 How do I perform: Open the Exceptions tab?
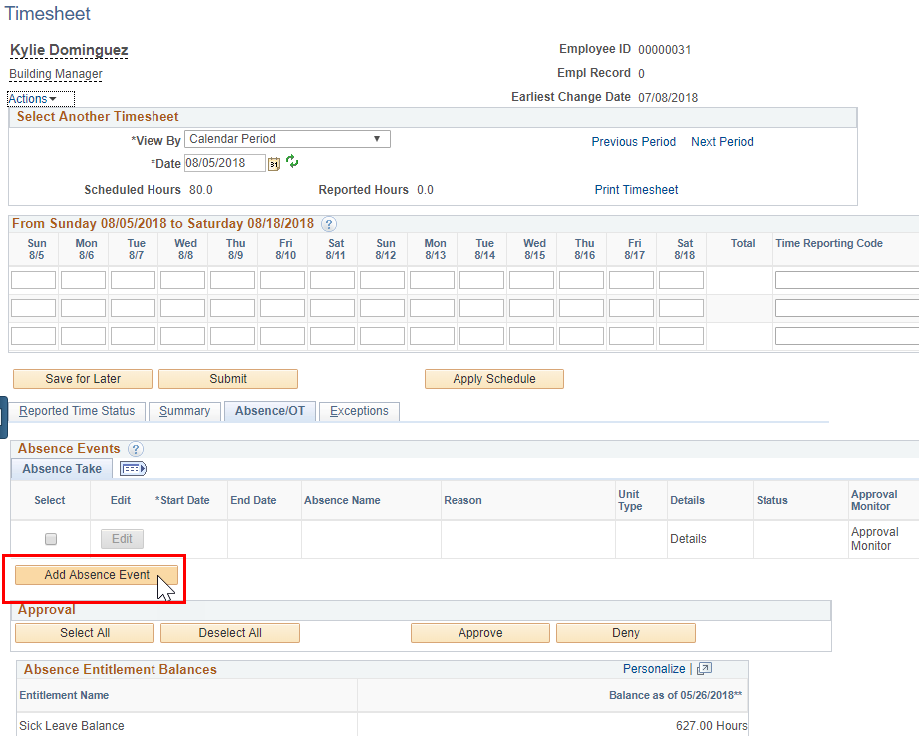click(359, 411)
